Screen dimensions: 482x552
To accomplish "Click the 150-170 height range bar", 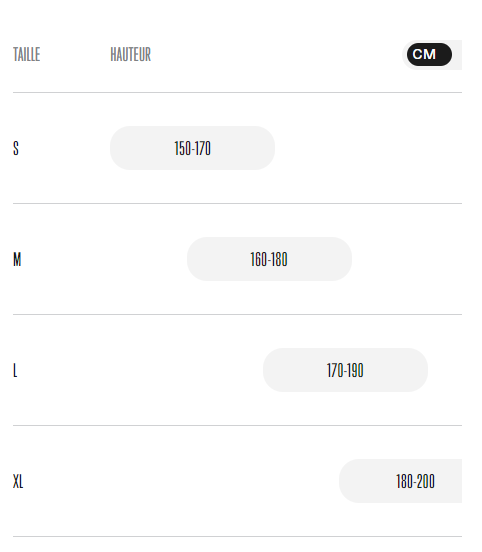I will (192, 148).
